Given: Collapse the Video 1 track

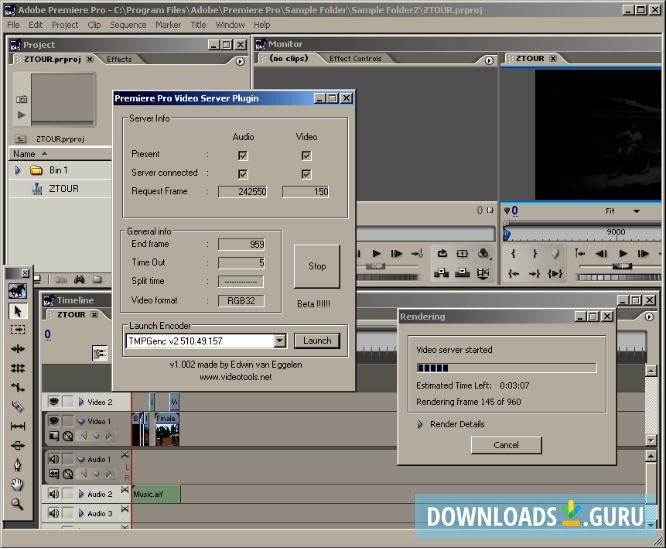Looking at the screenshot, I should pos(81,421).
